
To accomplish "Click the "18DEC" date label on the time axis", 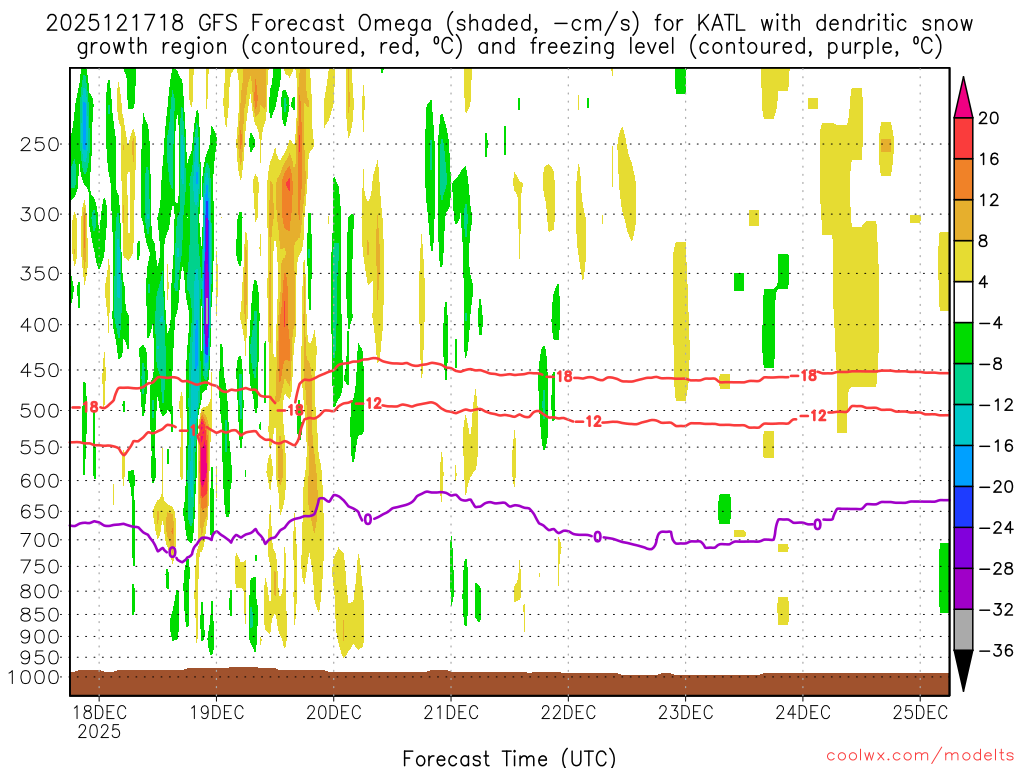I will tap(99, 712).
